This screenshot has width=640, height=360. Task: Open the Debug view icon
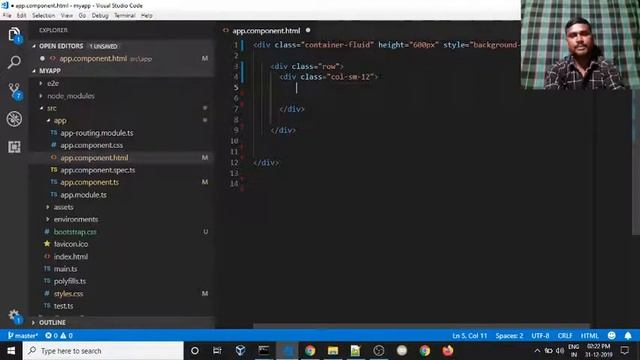pos(14,119)
